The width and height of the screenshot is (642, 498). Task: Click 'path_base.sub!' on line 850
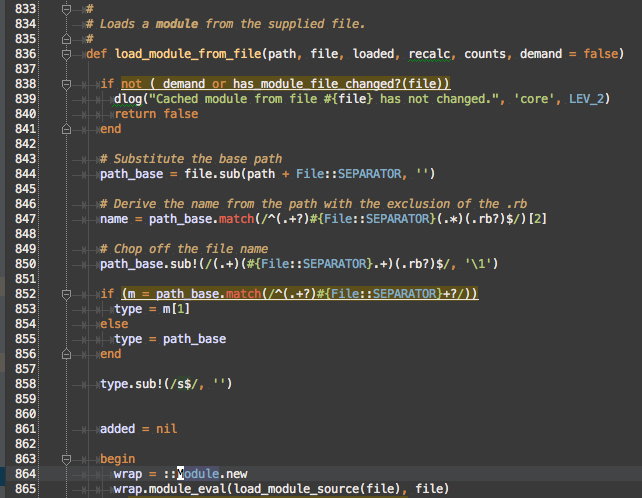[x=149, y=264]
